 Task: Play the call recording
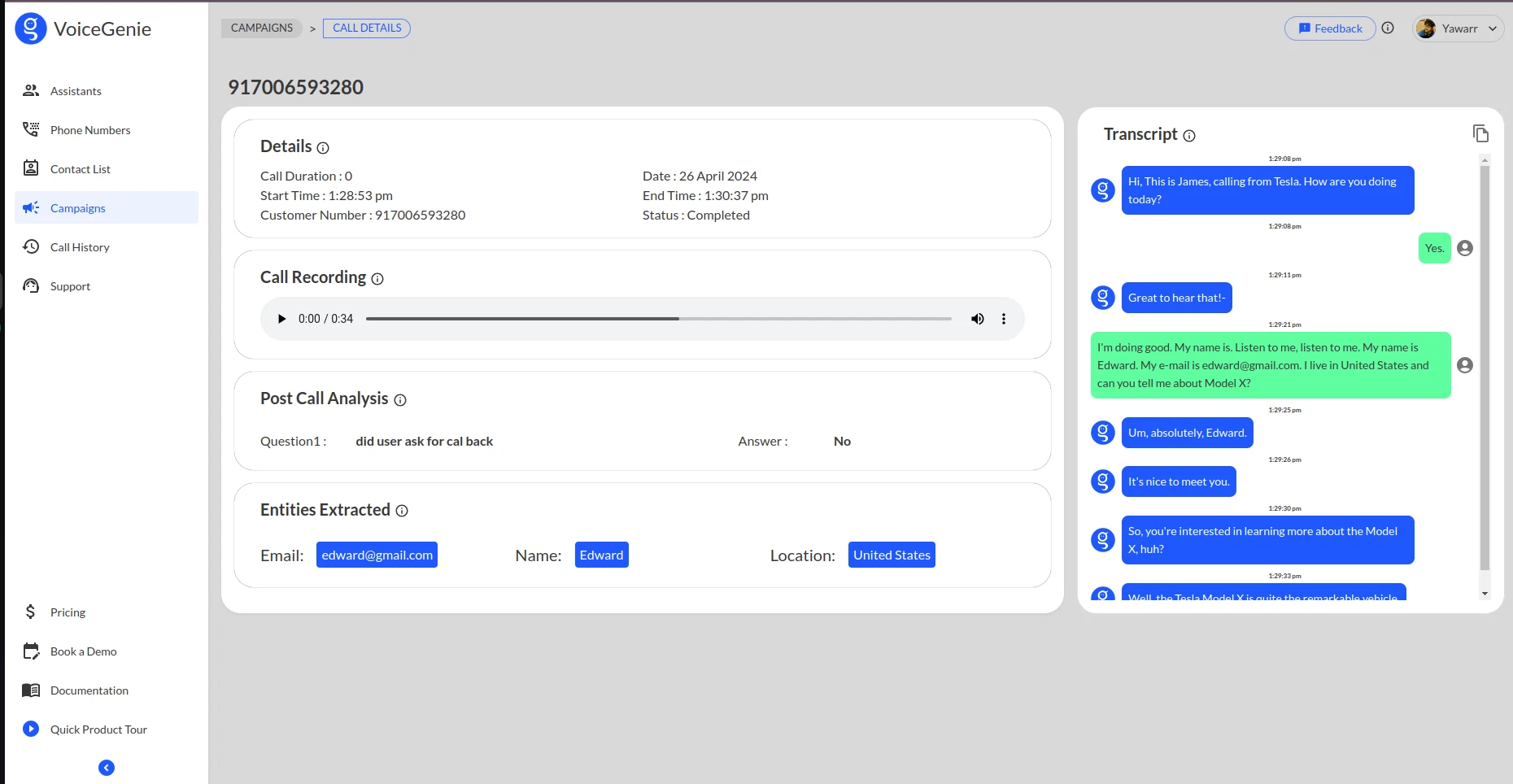pyautogui.click(x=281, y=319)
